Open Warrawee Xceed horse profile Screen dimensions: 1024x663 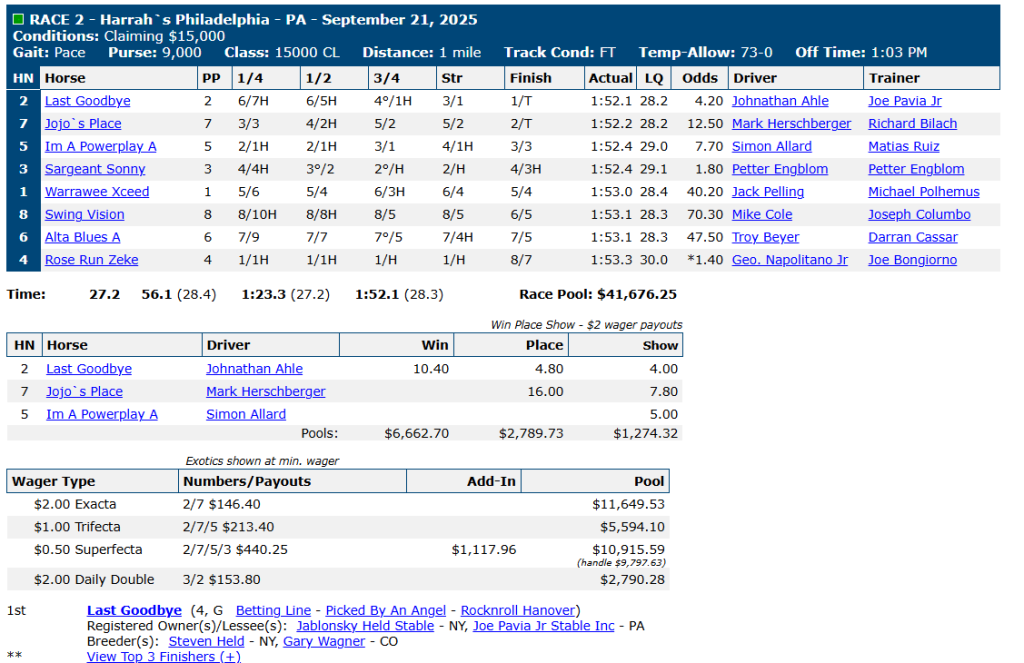[97, 192]
